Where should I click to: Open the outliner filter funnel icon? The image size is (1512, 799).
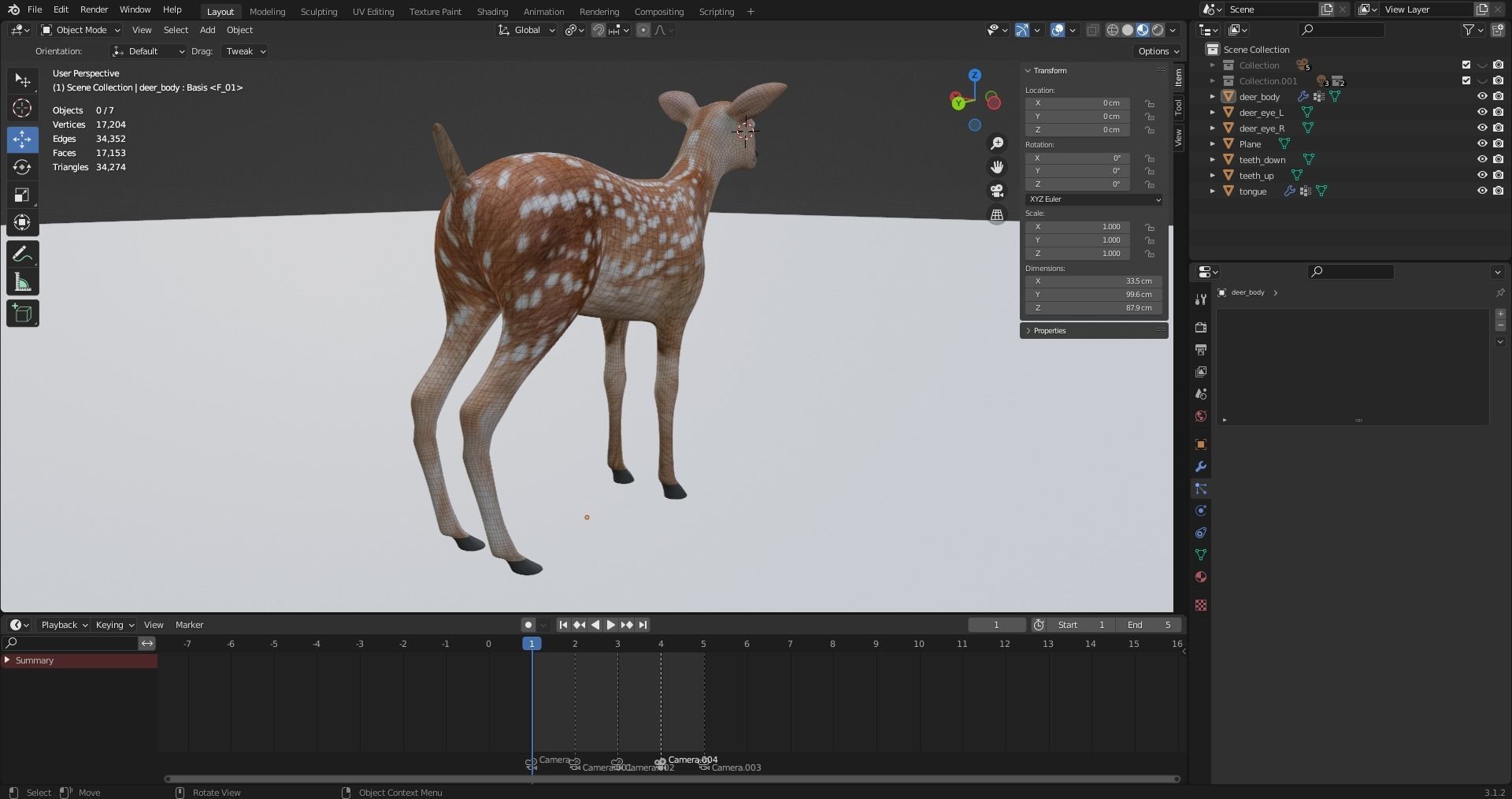[1468, 30]
